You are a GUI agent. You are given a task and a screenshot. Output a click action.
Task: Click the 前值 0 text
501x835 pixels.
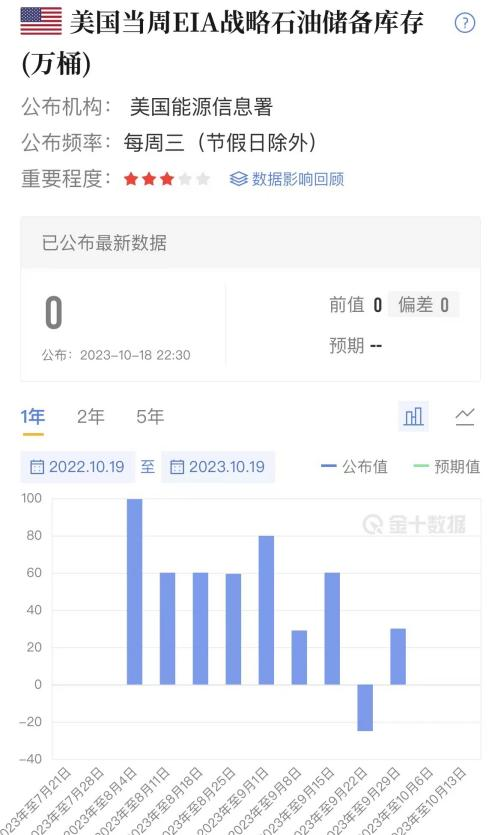coord(355,305)
